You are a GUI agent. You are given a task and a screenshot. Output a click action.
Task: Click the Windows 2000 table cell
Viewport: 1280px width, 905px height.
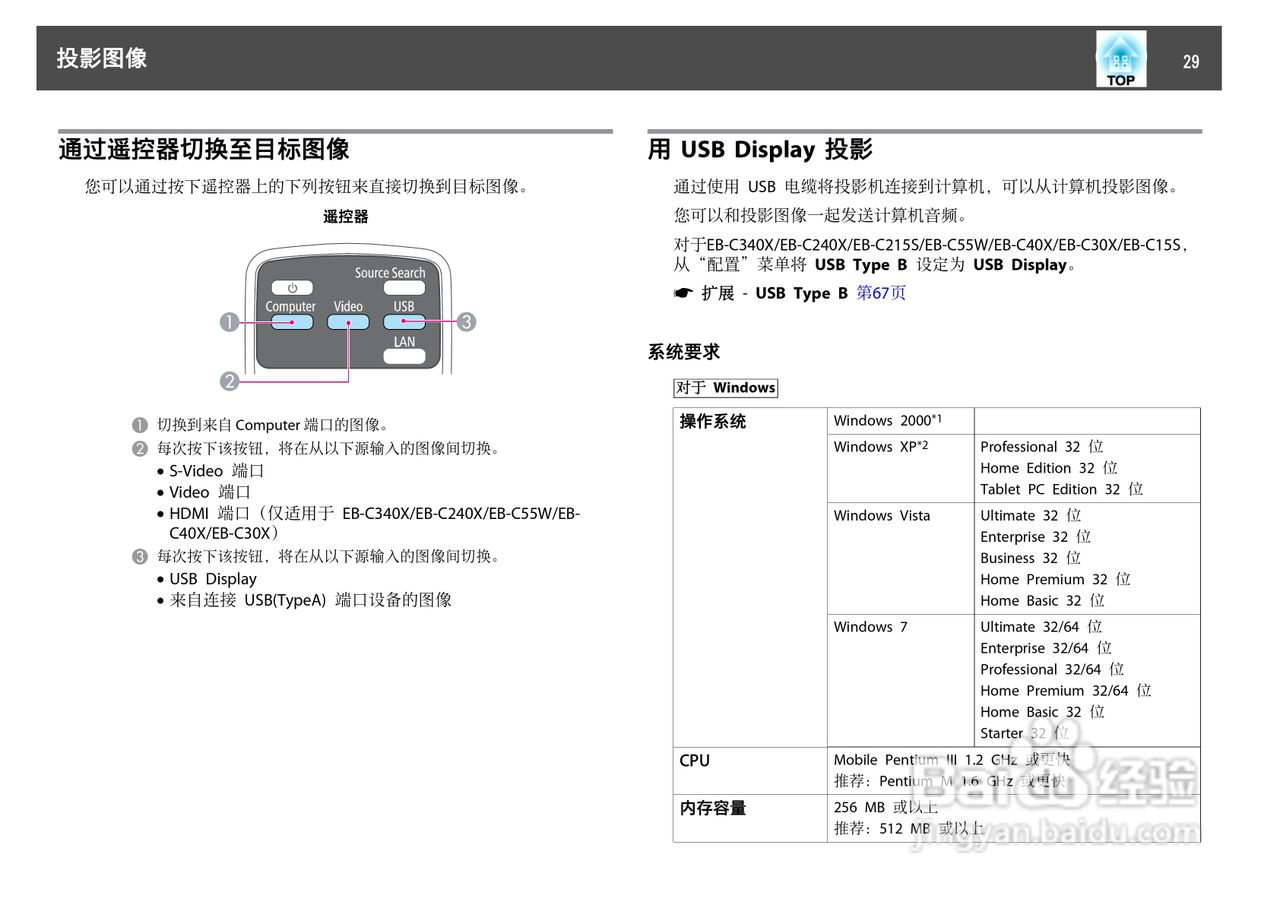900,421
